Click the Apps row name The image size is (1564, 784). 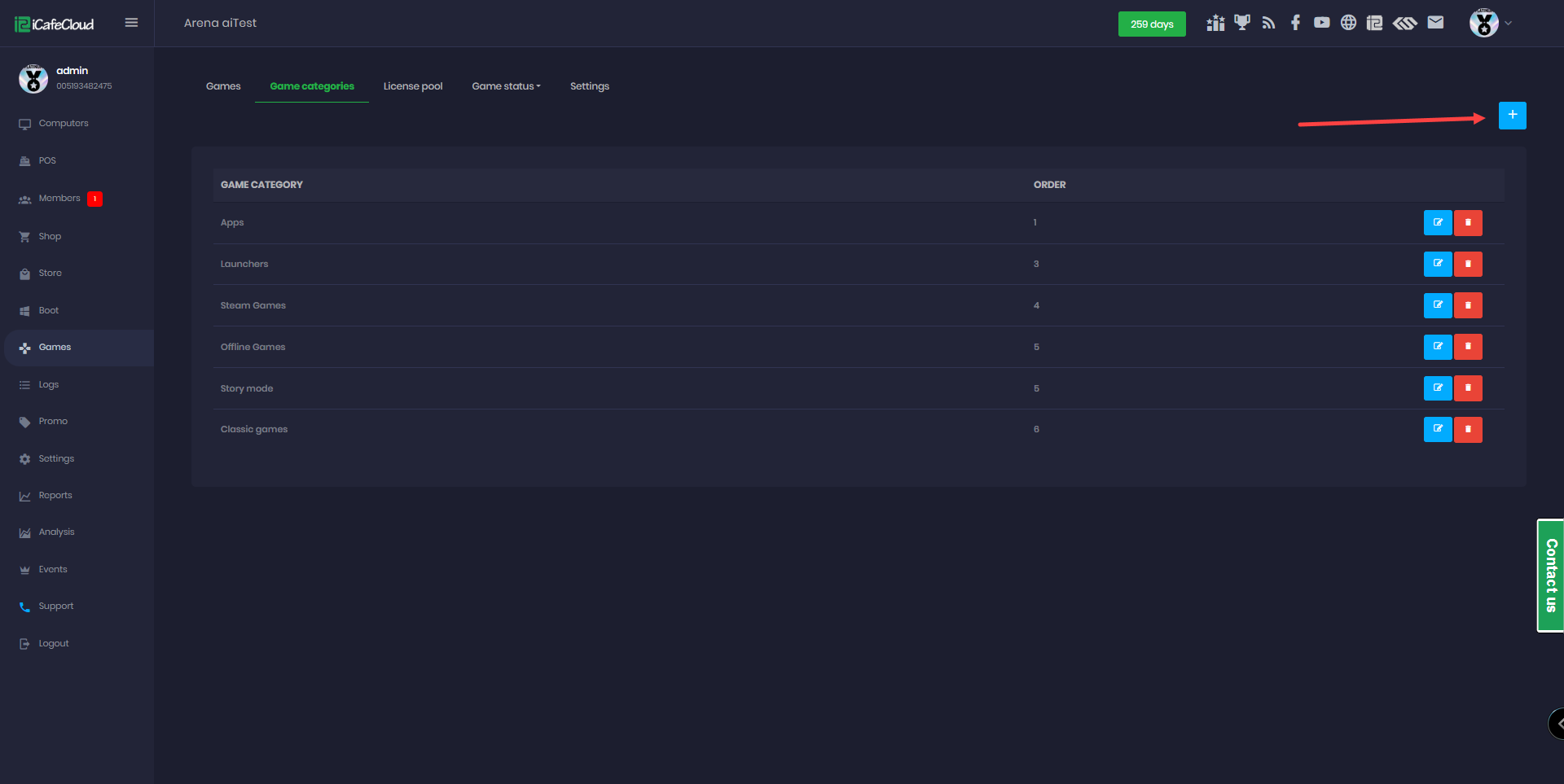tap(231, 222)
